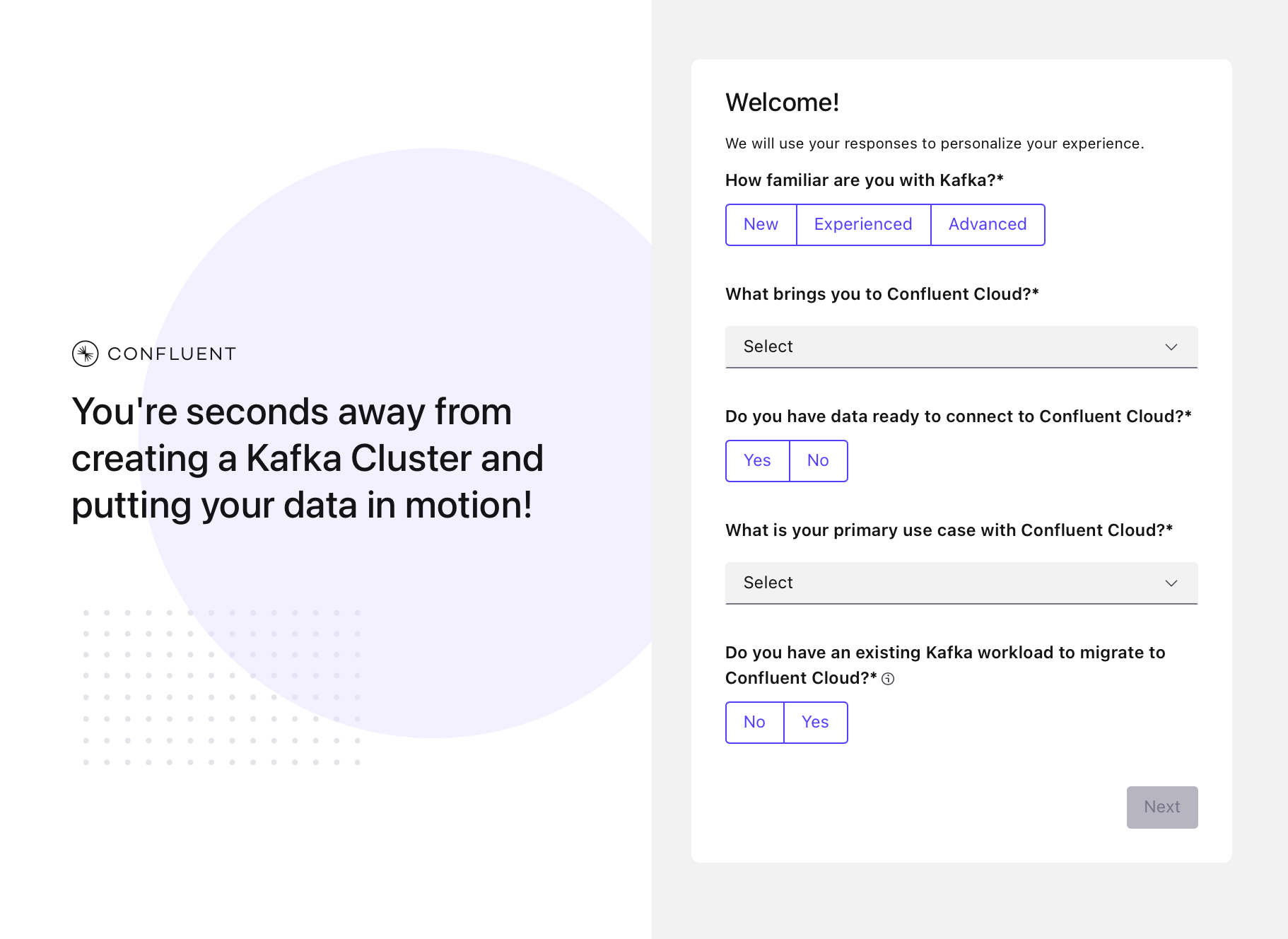Click the Next button
The width and height of the screenshot is (1288, 939).
click(1162, 807)
